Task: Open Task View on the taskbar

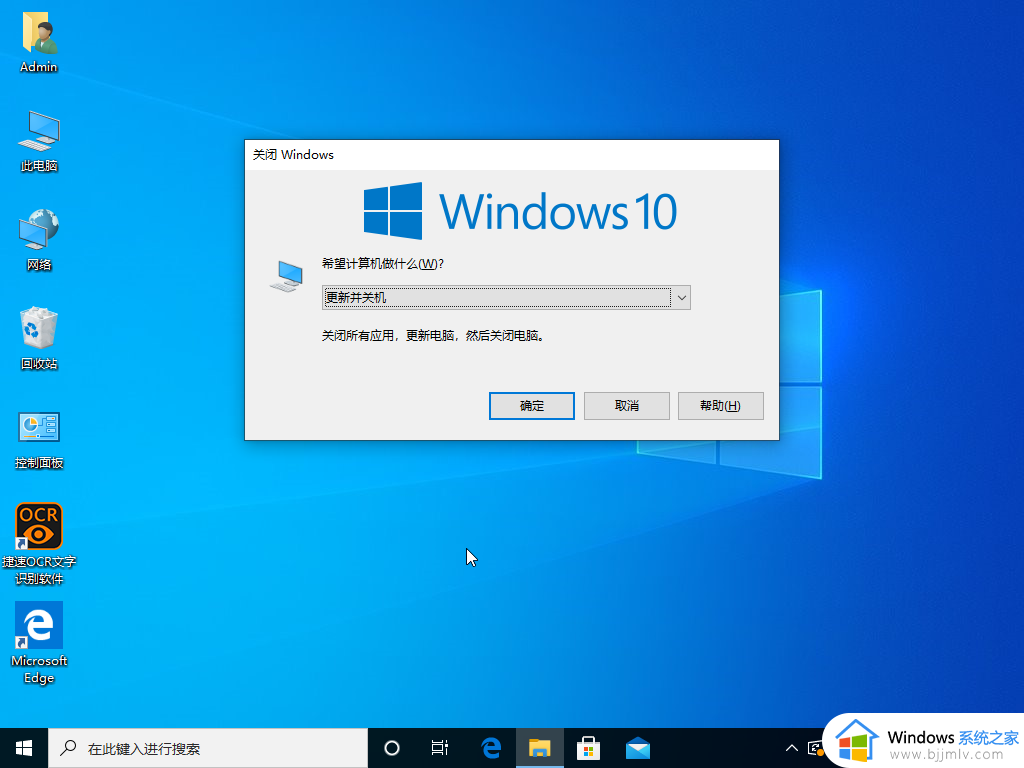Action: [440, 748]
